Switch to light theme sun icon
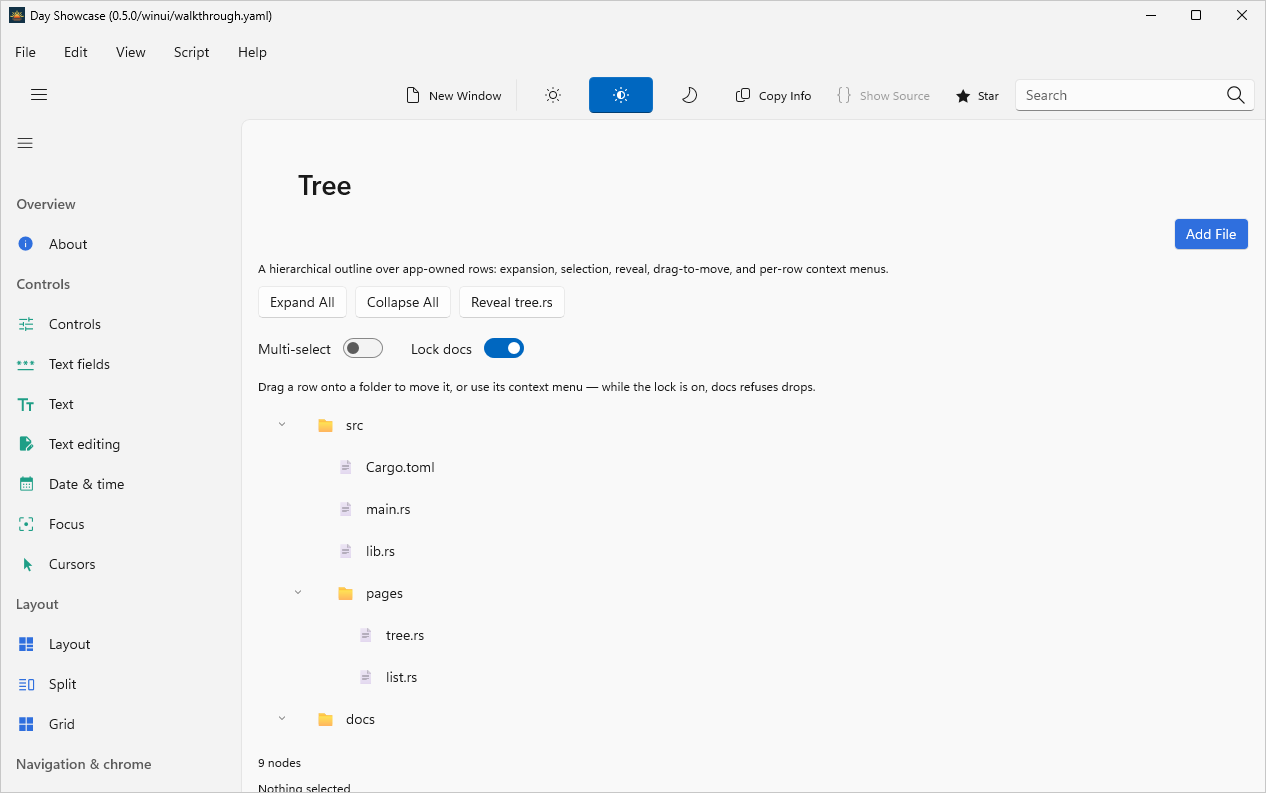The height and width of the screenshot is (793, 1266). point(553,96)
